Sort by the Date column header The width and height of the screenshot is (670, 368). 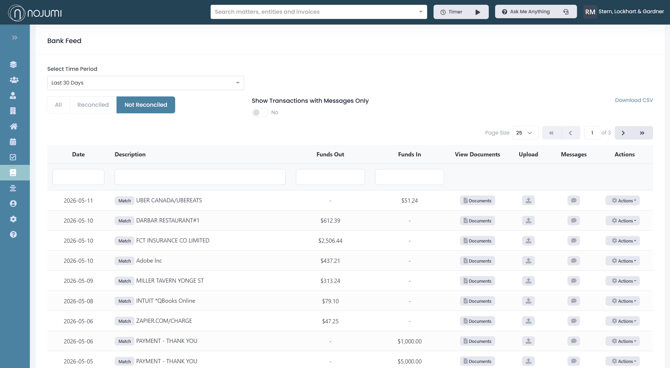coord(78,154)
